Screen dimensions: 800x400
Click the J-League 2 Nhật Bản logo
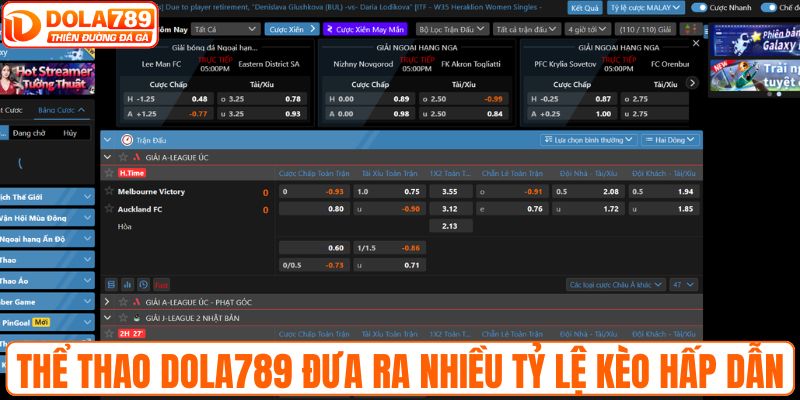pyautogui.click(x=137, y=317)
